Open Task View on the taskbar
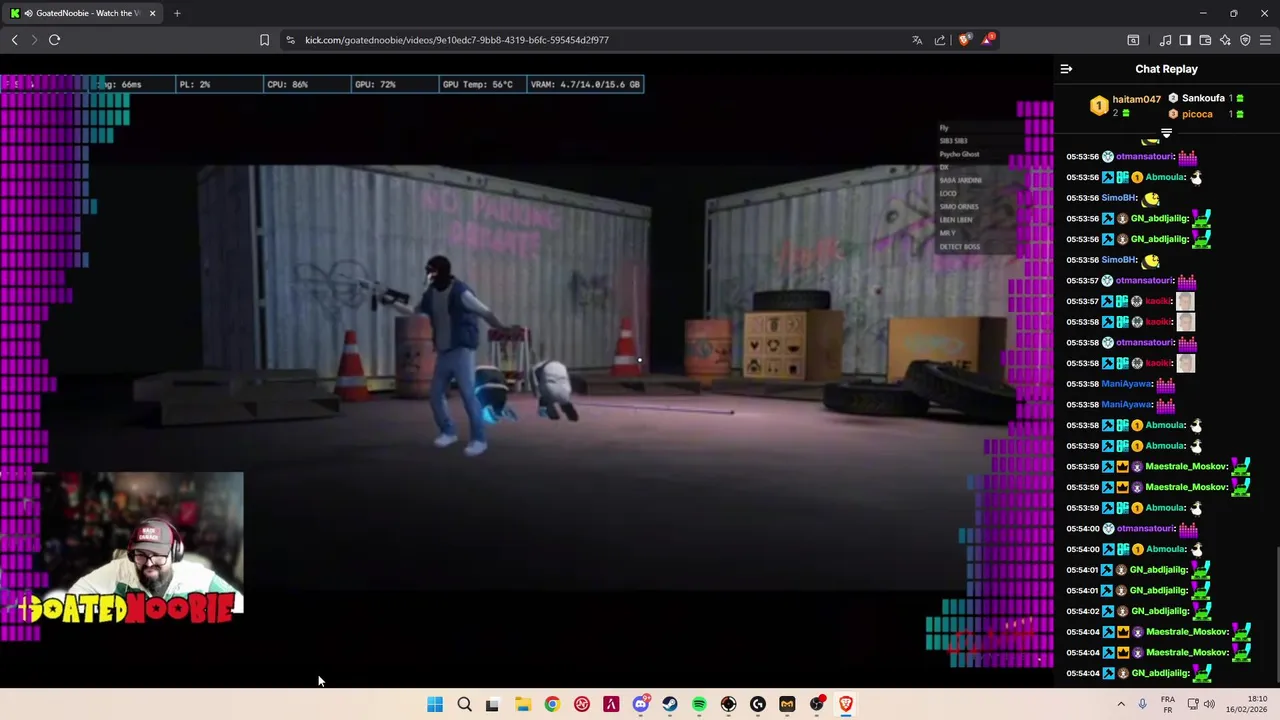 click(x=492, y=705)
